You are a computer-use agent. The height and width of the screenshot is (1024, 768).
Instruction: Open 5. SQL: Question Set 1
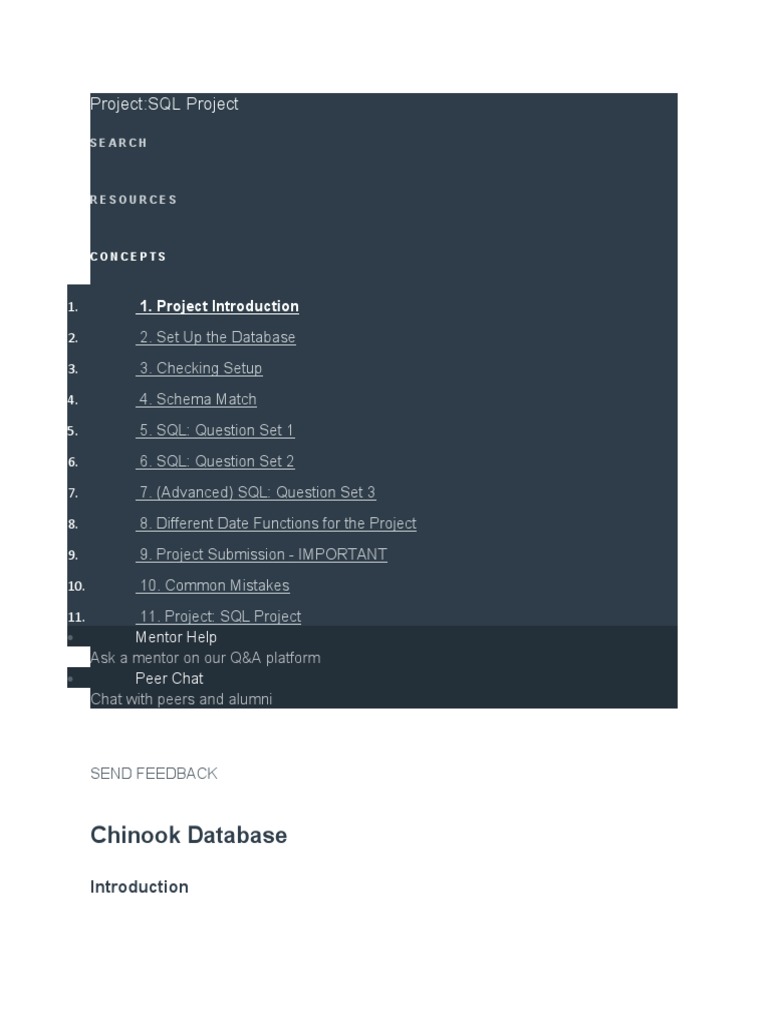(216, 431)
